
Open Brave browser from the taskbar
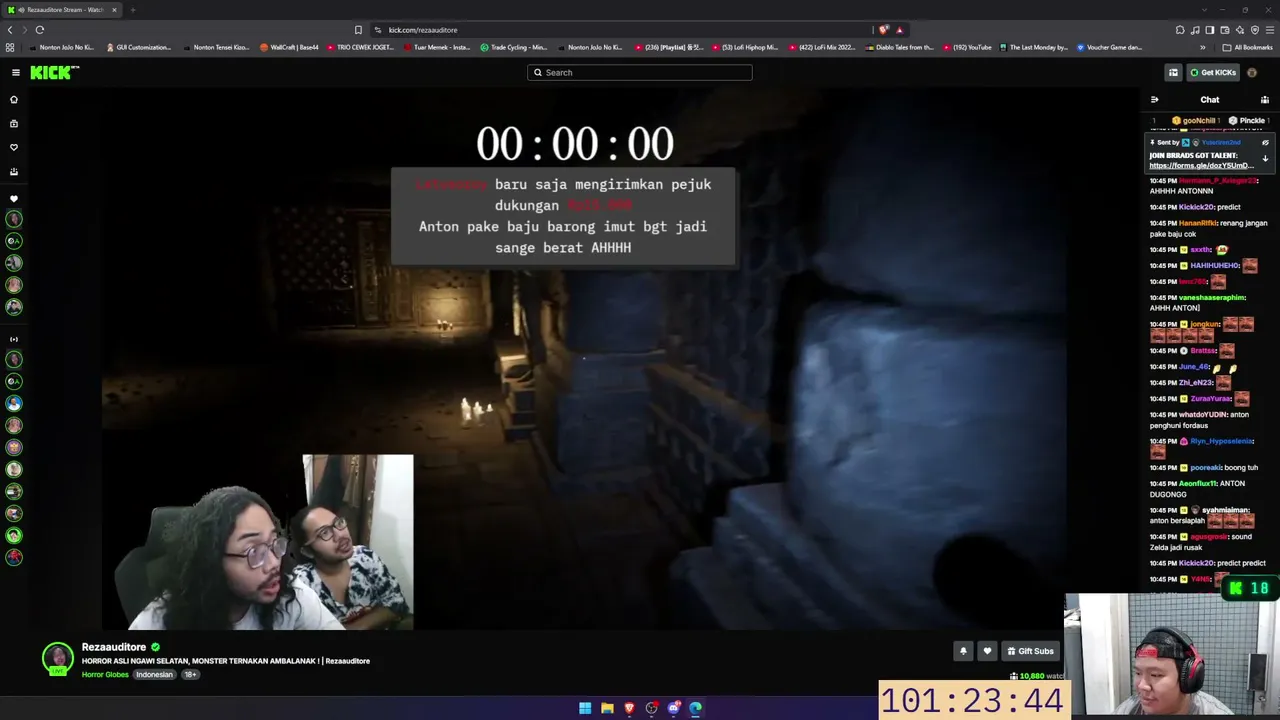point(629,708)
